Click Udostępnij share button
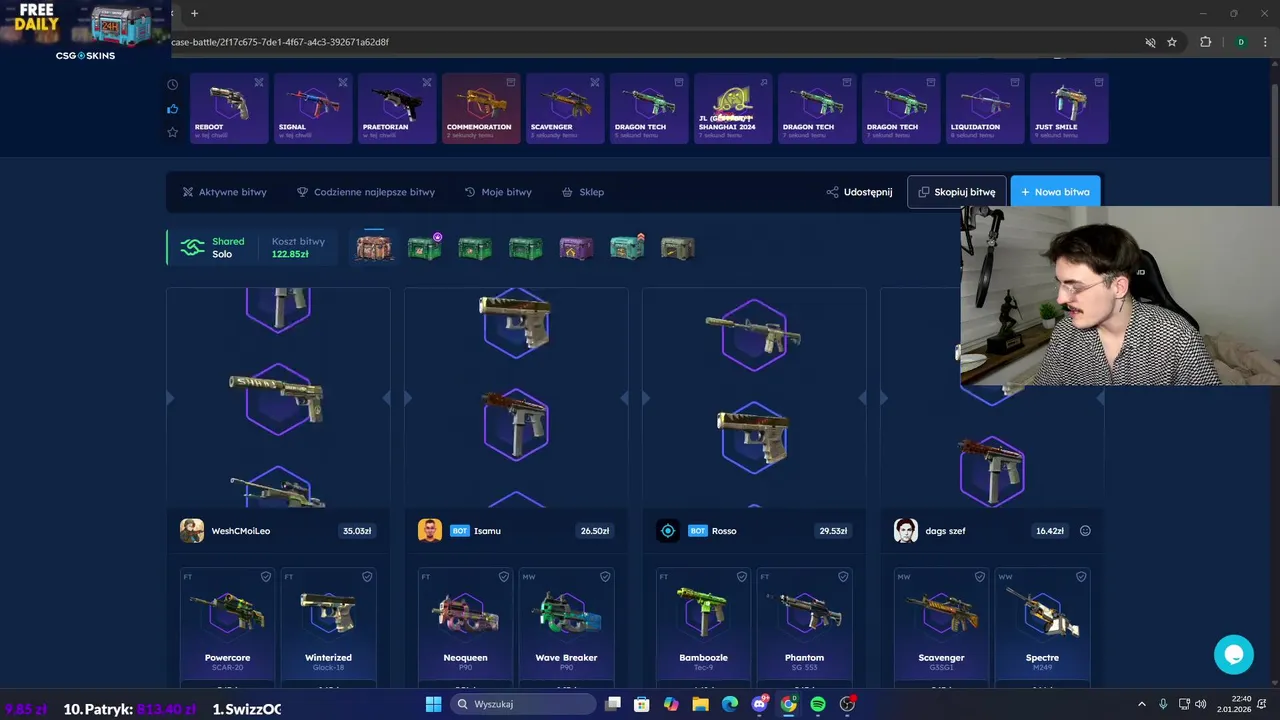1280x720 pixels. point(859,192)
